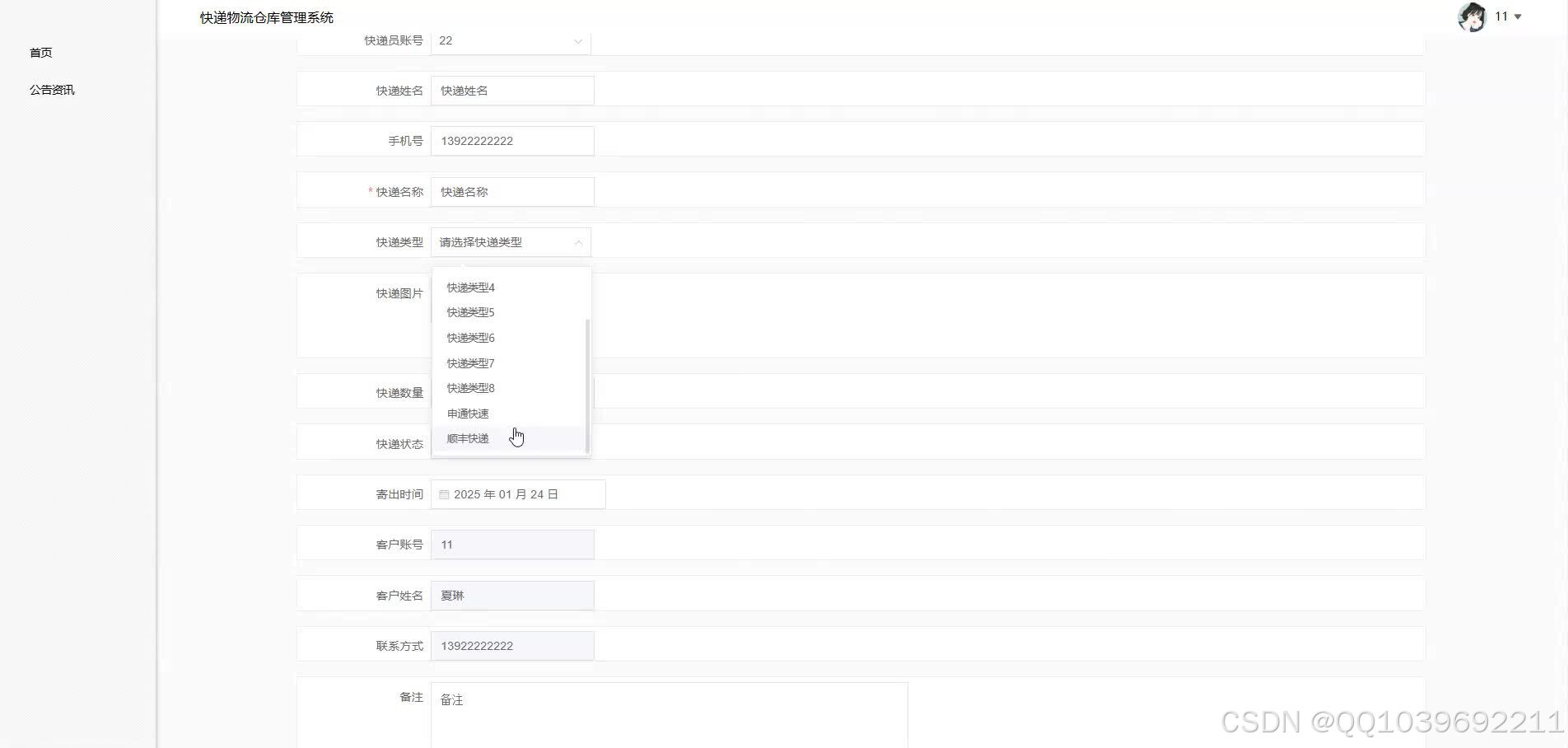Click the 客户账号 field showing 11
Image resolution: width=1568 pixels, height=748 pixels.
point(512,545)
